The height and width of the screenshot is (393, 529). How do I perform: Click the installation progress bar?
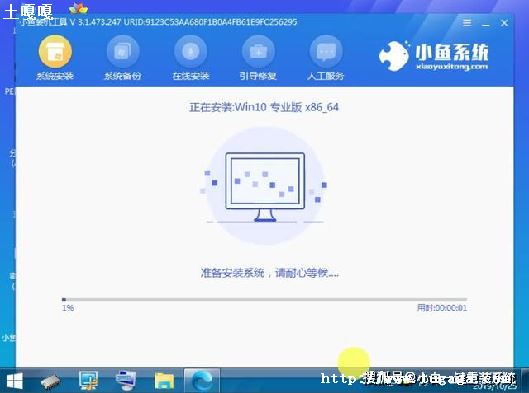point(264,299)
